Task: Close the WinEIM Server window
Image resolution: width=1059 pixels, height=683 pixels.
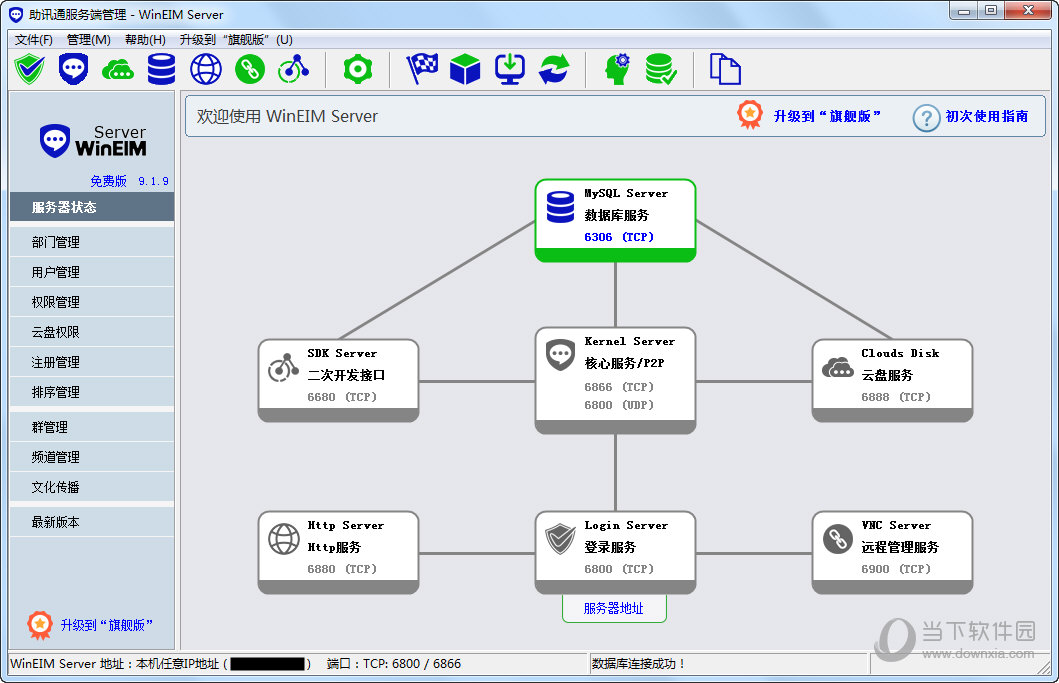Action: [1029, 10]
